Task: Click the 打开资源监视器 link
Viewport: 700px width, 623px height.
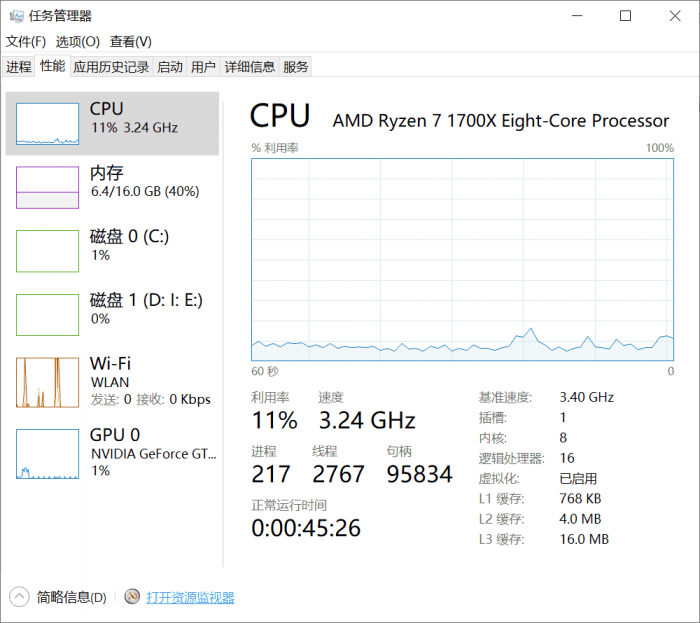Action: (x=190, y=597)
